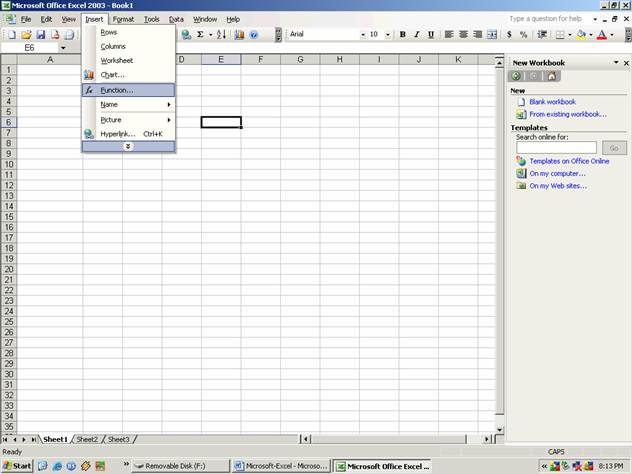
Task: Click the blue Help question mark icon
Action: point(254,35)
